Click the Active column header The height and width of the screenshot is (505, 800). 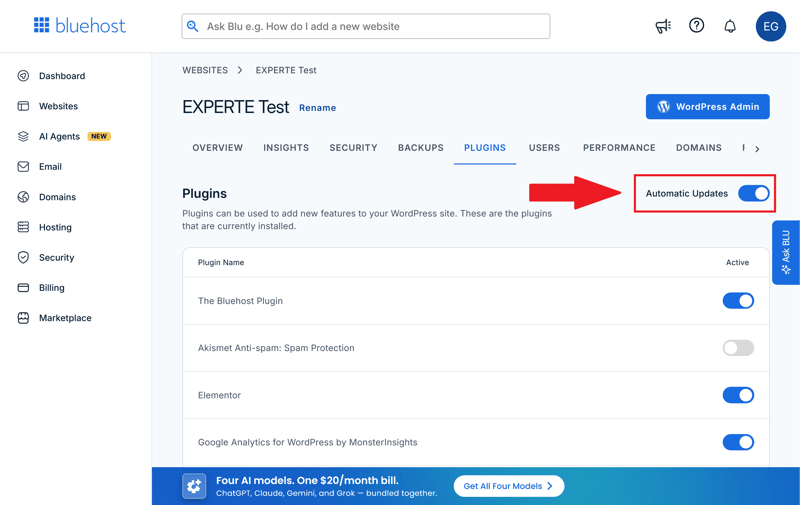point(737,262)
